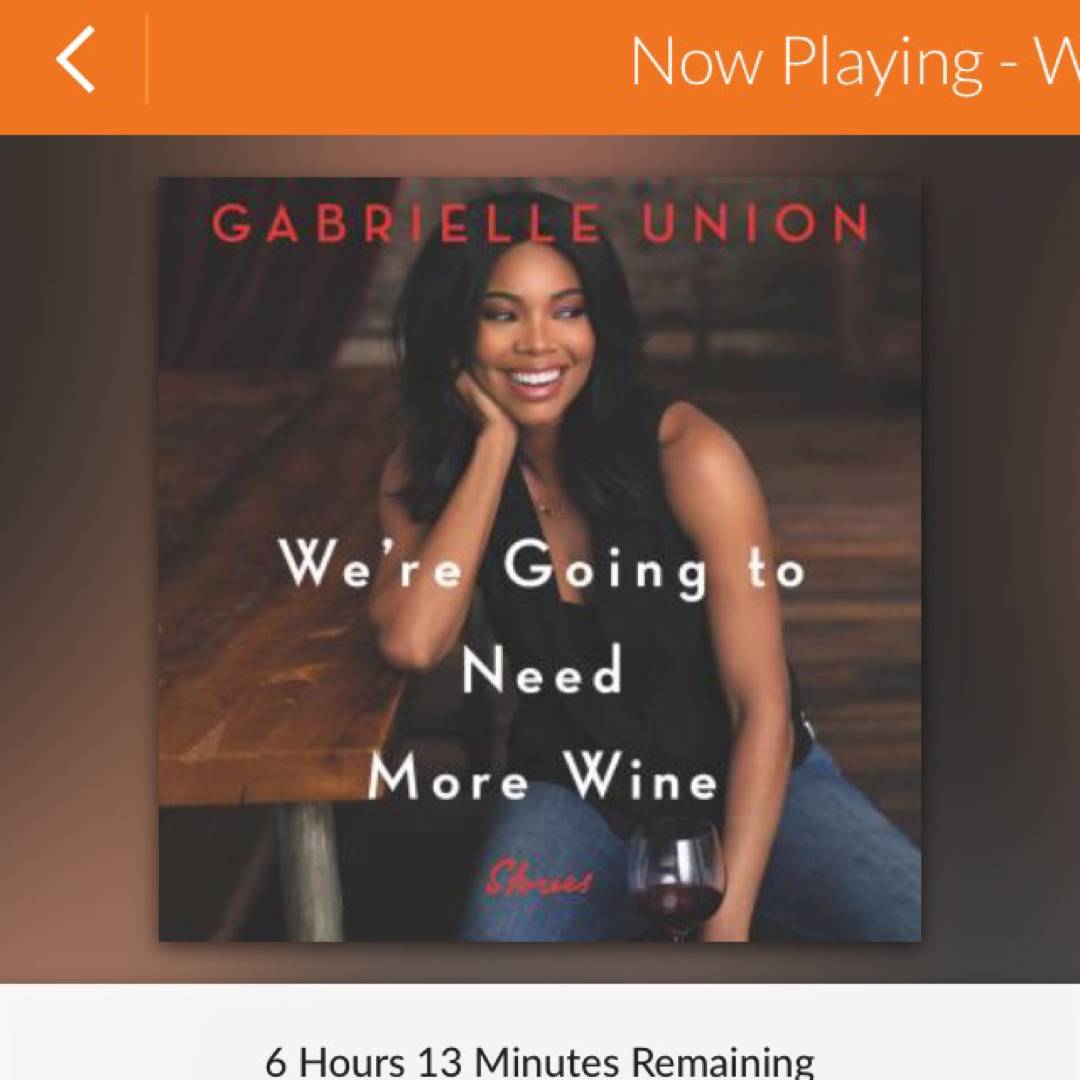Tap the wine glass on the cover
The width and height of the screenshot is (1080, 1080).
tap(676, 878)
